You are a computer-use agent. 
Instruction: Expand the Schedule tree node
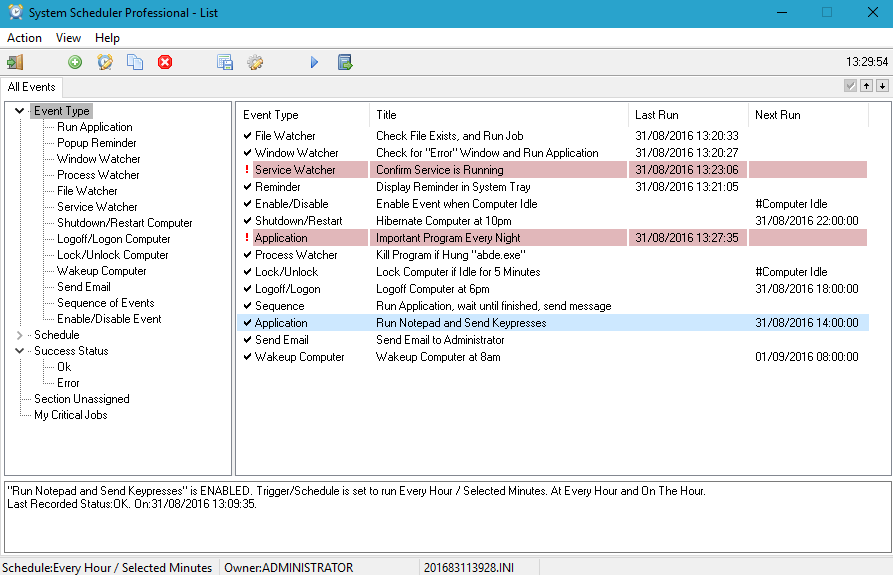click(x=20, y=335)
